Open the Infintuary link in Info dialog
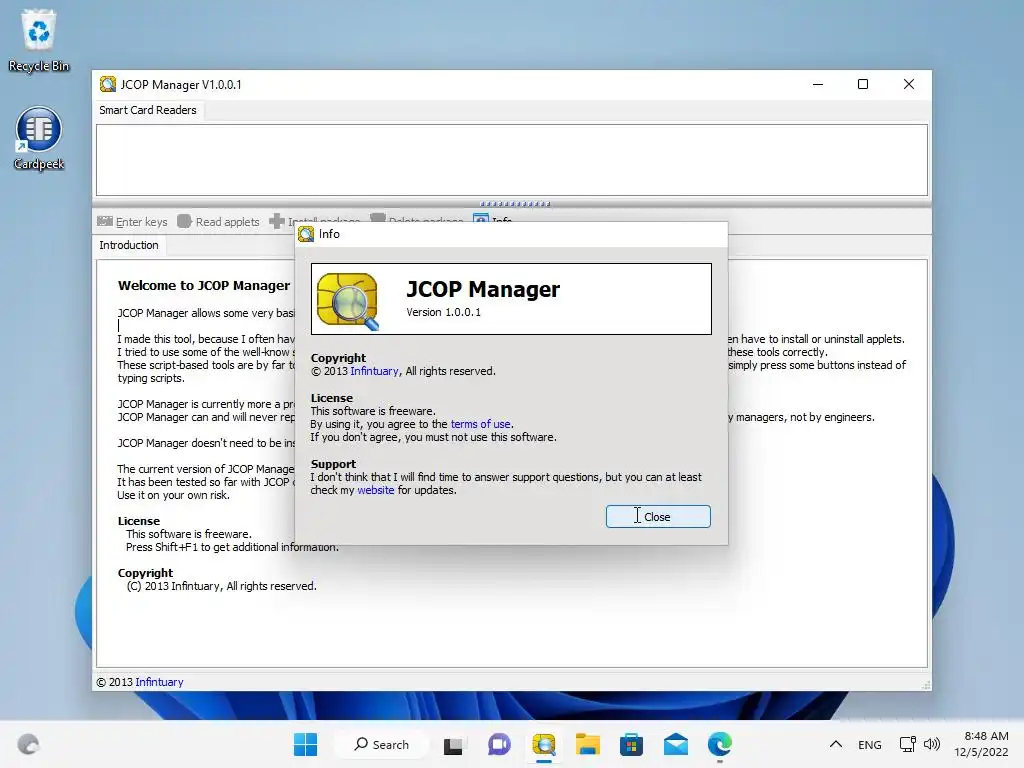Screen dimensions: 1024x768 tap(374, 371)
